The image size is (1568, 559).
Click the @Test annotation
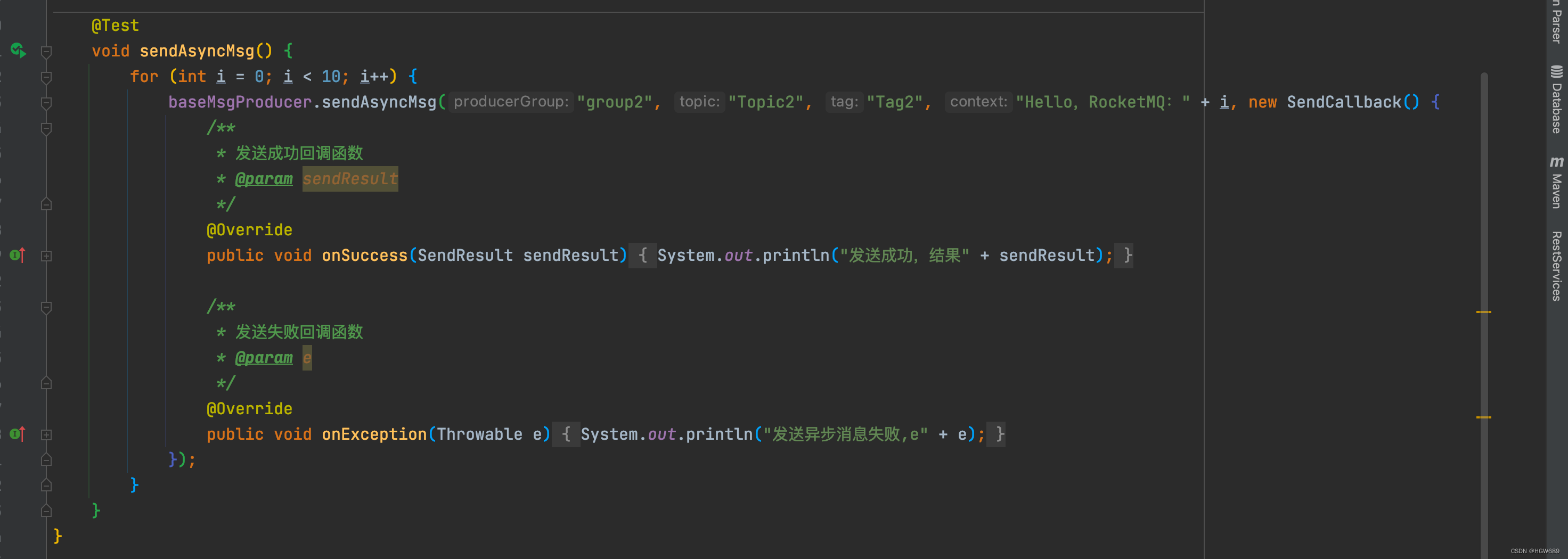pos(115,26)
